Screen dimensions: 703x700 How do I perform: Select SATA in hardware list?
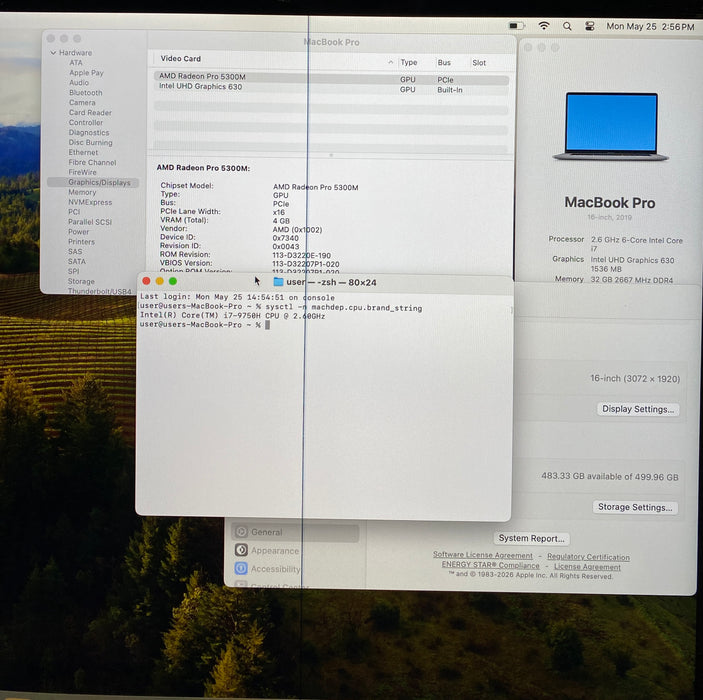click(76, 261)
